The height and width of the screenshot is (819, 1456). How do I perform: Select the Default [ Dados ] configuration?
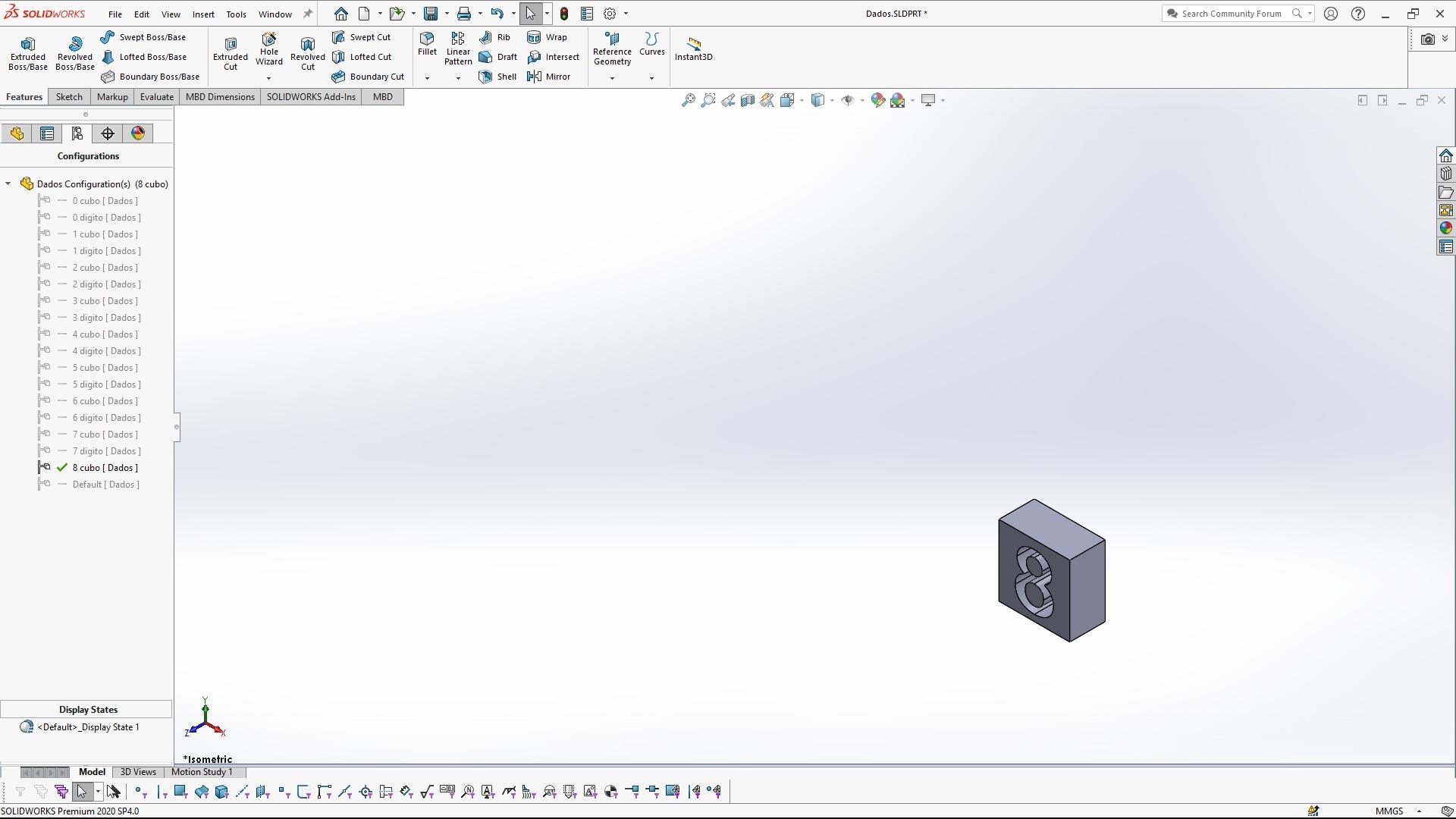[106, 485]
